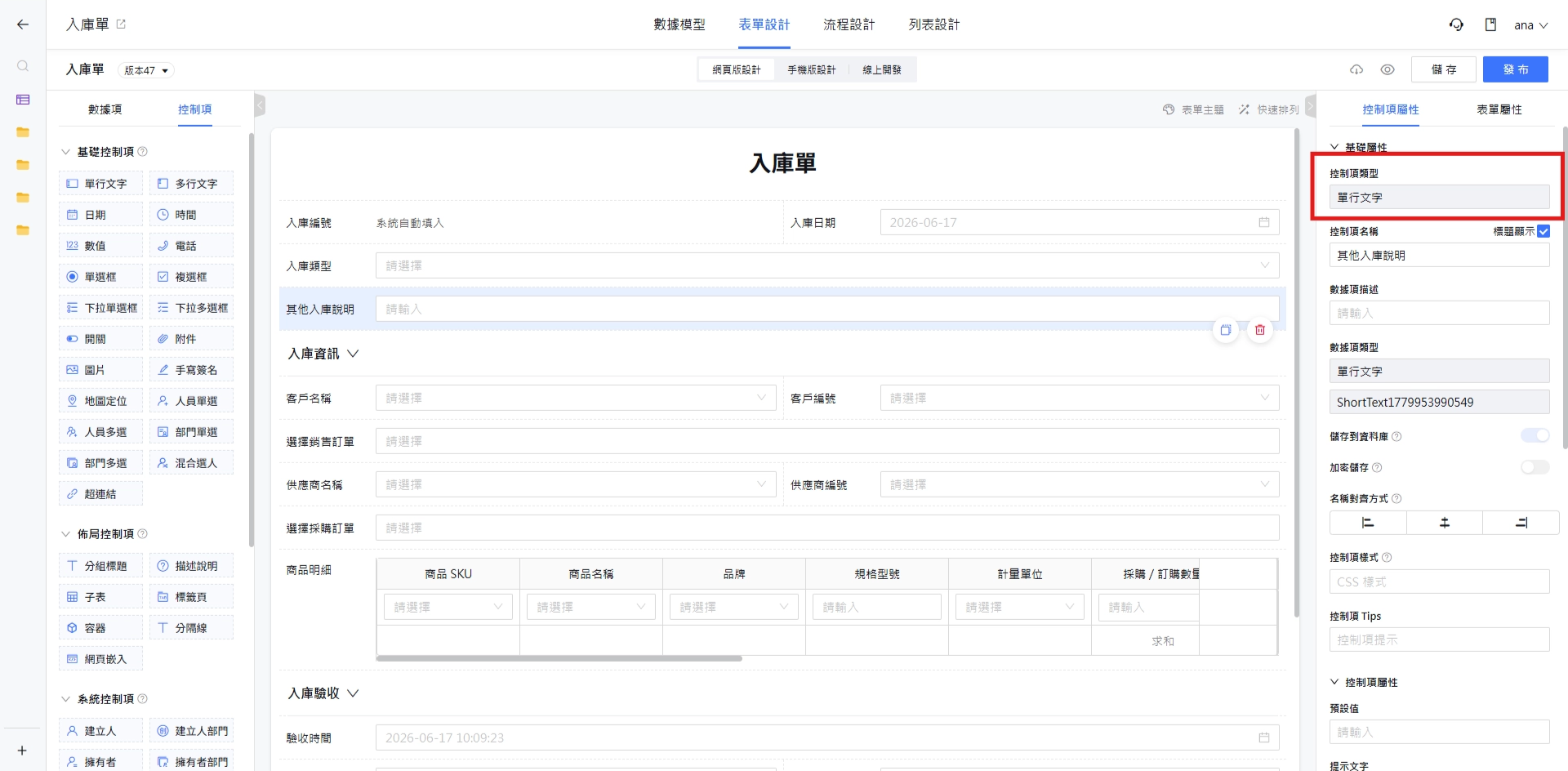Switch to 數據模型 tab
The image size is (1568, 771).
point(679,25)
